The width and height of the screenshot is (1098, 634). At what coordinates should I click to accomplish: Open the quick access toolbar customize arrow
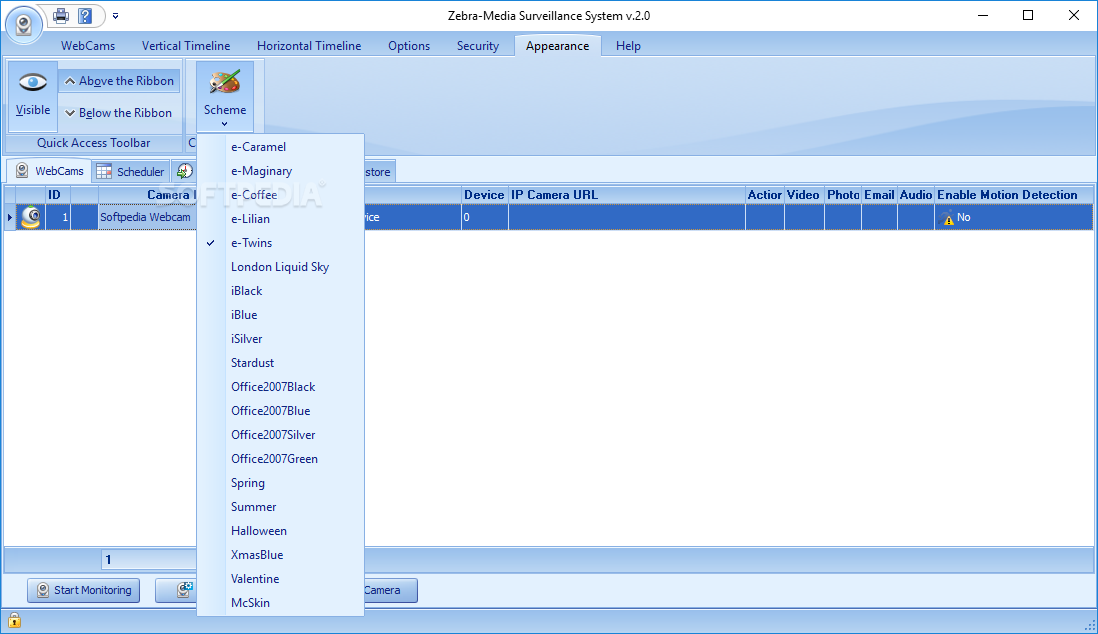[116, 15]
